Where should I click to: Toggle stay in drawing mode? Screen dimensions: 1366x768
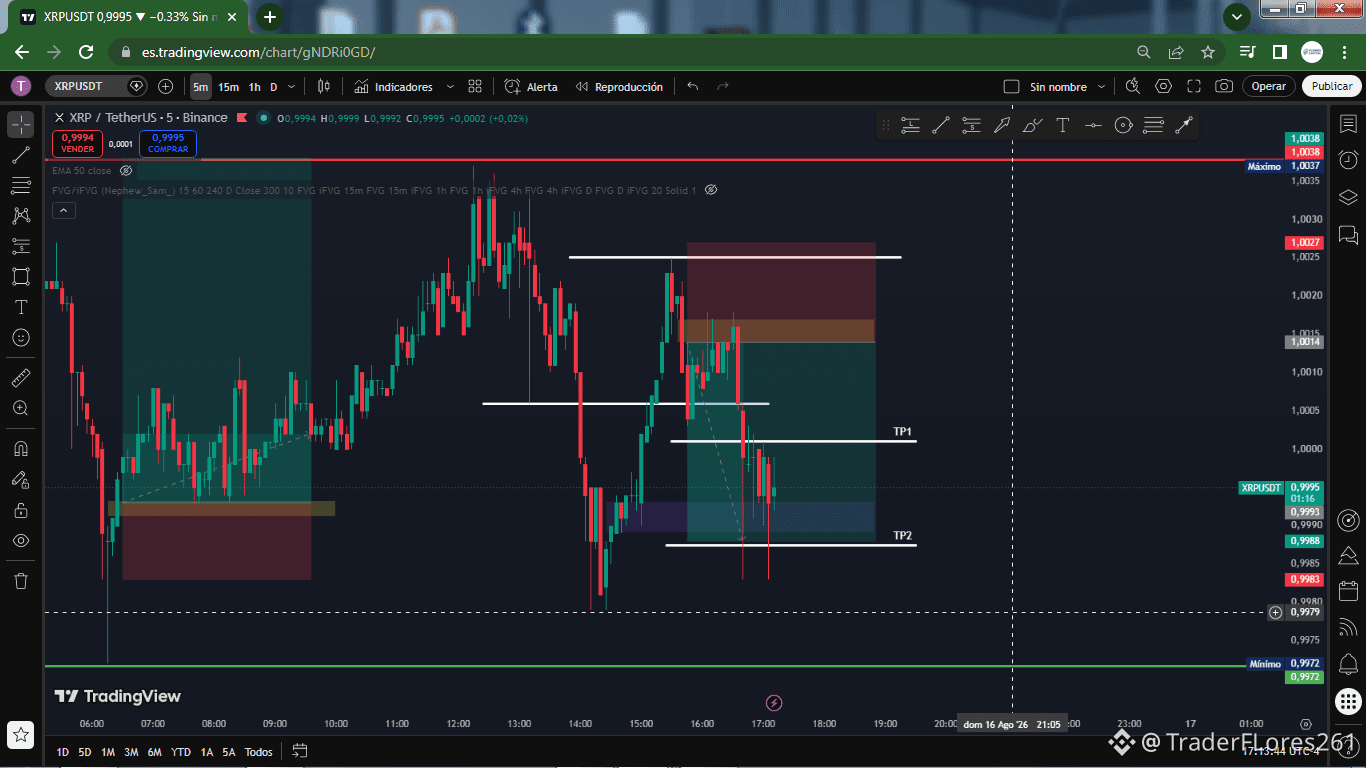click(x=21, y=479)
